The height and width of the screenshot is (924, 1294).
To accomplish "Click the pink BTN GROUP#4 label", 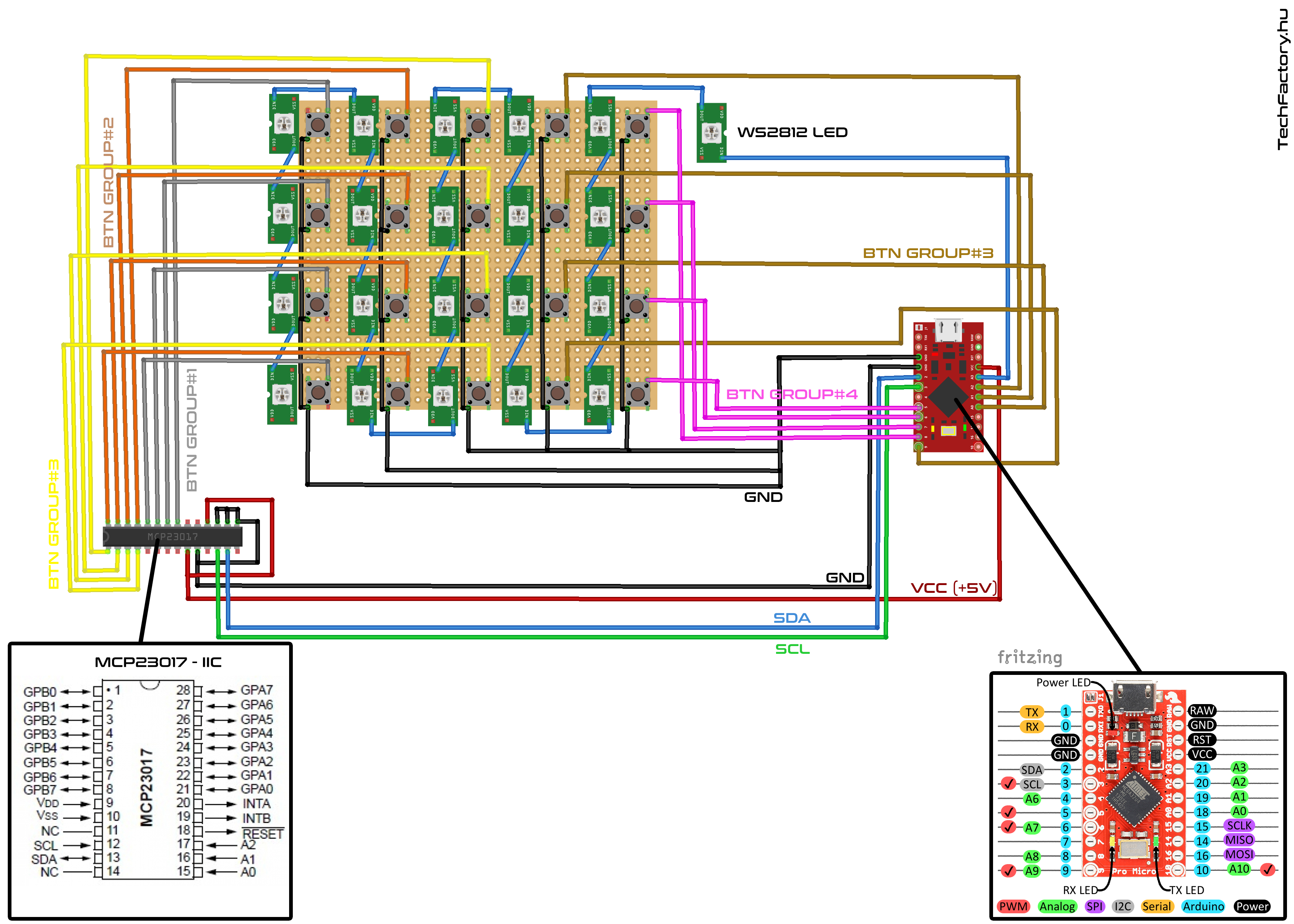I will point(792,394).
